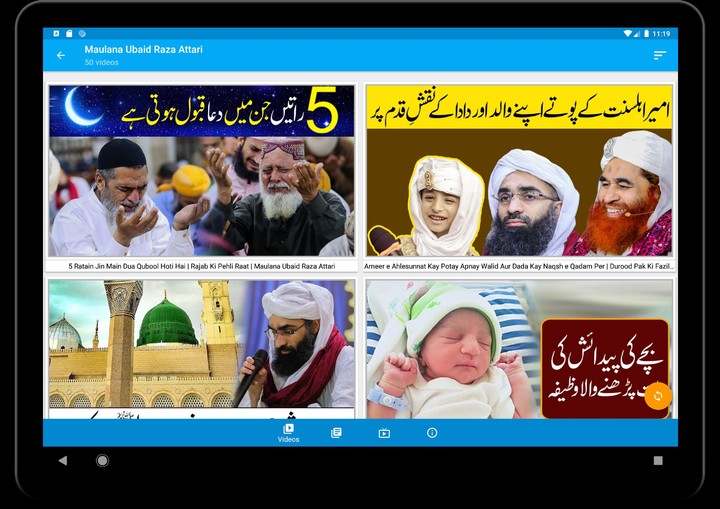Tap the cellular signal status icon
Image resolution: width=720 pixels, height=509 pixels.
coord(637,34)
